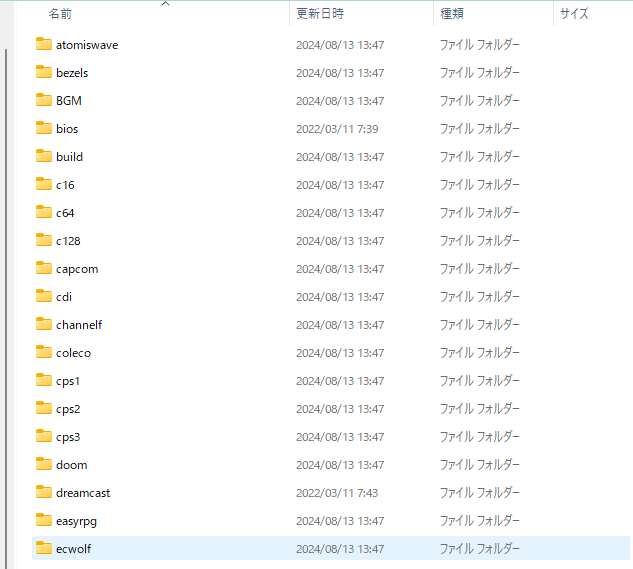Select the bezels folder name
The height and width of the screenshot is (569, 633).
(x=72, y=73)
